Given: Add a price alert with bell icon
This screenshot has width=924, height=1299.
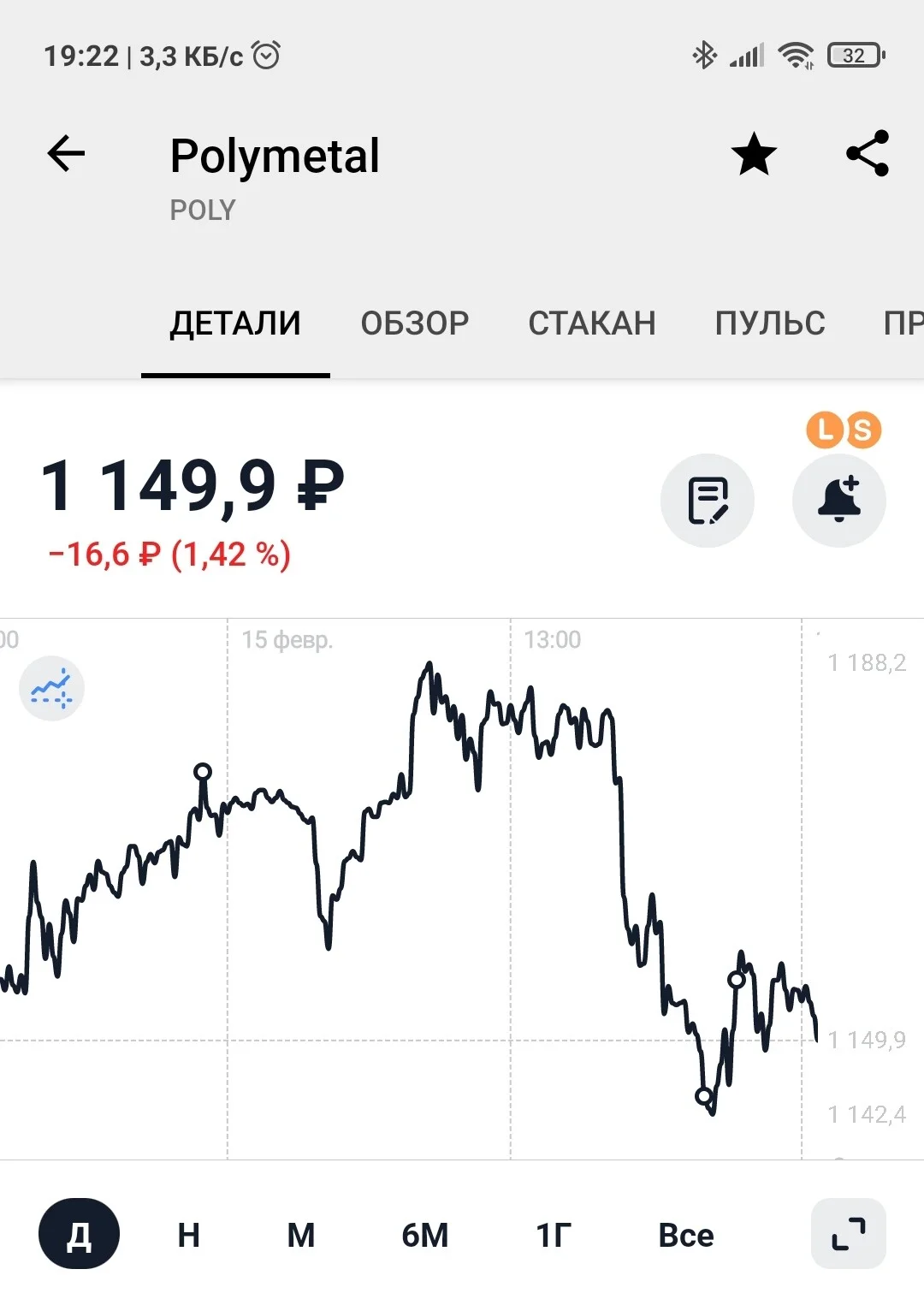Looking at the screenshot, I should point(839,501).
